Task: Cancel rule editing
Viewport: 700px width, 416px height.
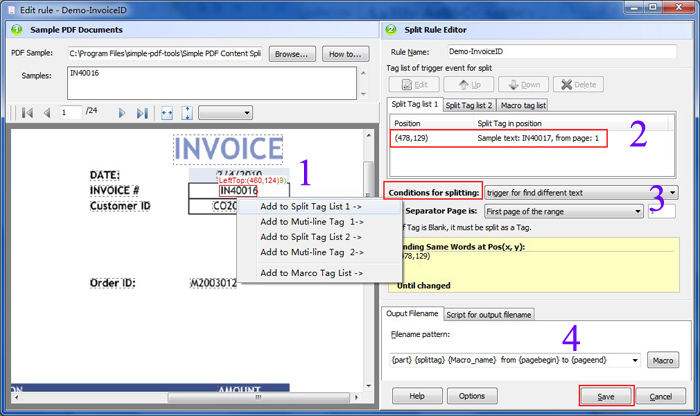Action: pyautogui.click(x=661, y=396)
